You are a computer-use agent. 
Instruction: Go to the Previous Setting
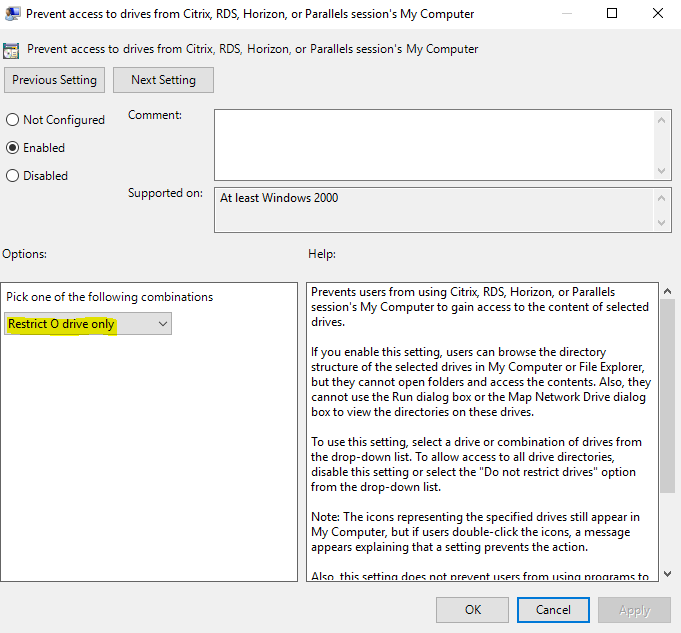pyautogui.click(x=55, y=80)
